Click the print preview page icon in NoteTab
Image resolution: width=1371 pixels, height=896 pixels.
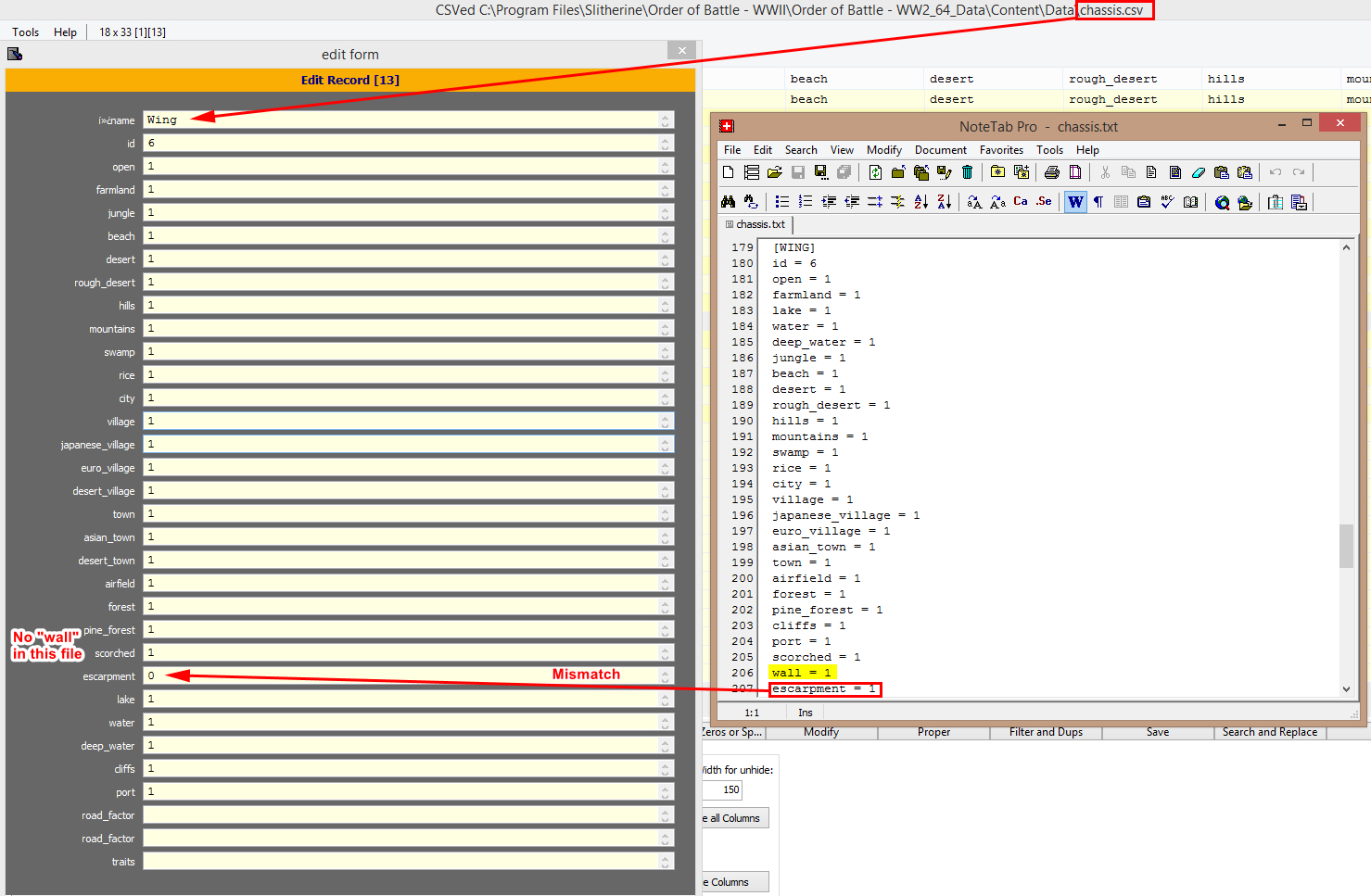pos(1075,172)
